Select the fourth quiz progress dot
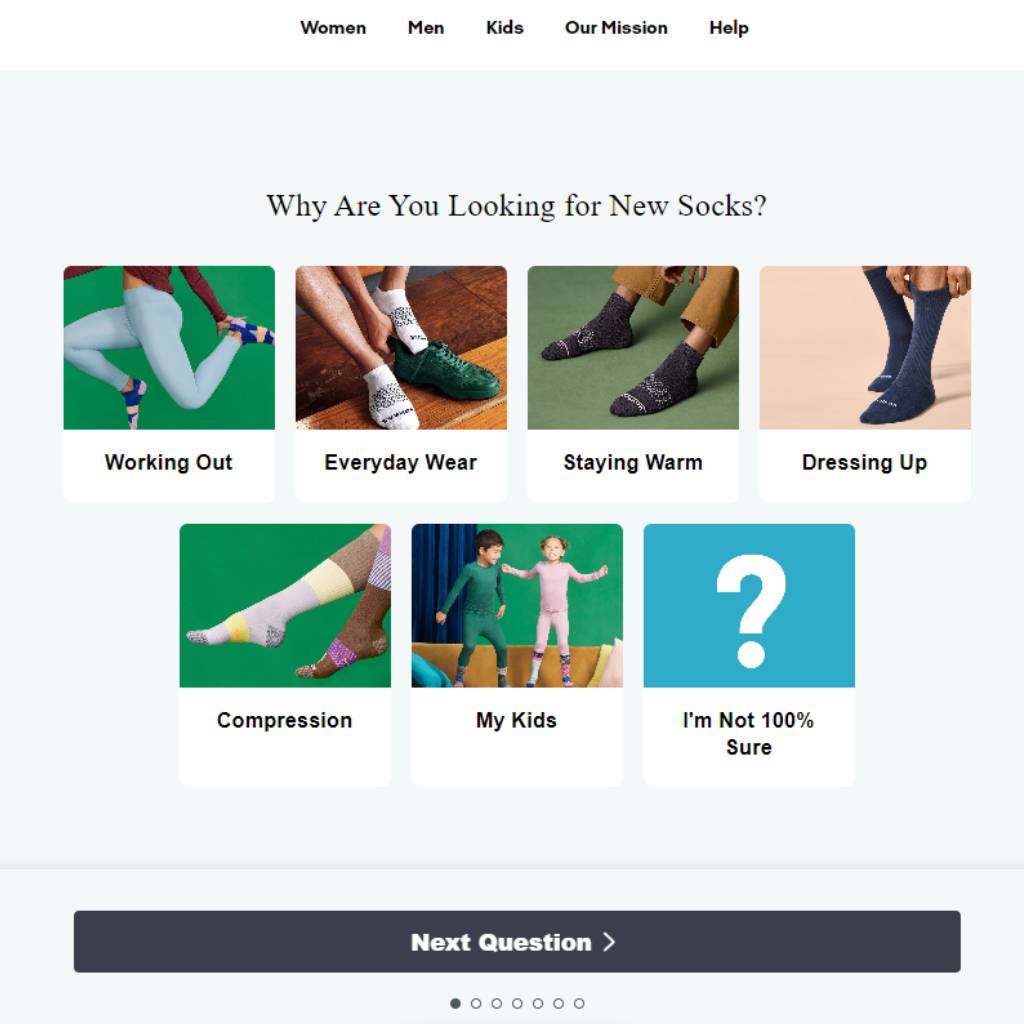Viewport: 1024px width, 1024px height. point(517,1003)
